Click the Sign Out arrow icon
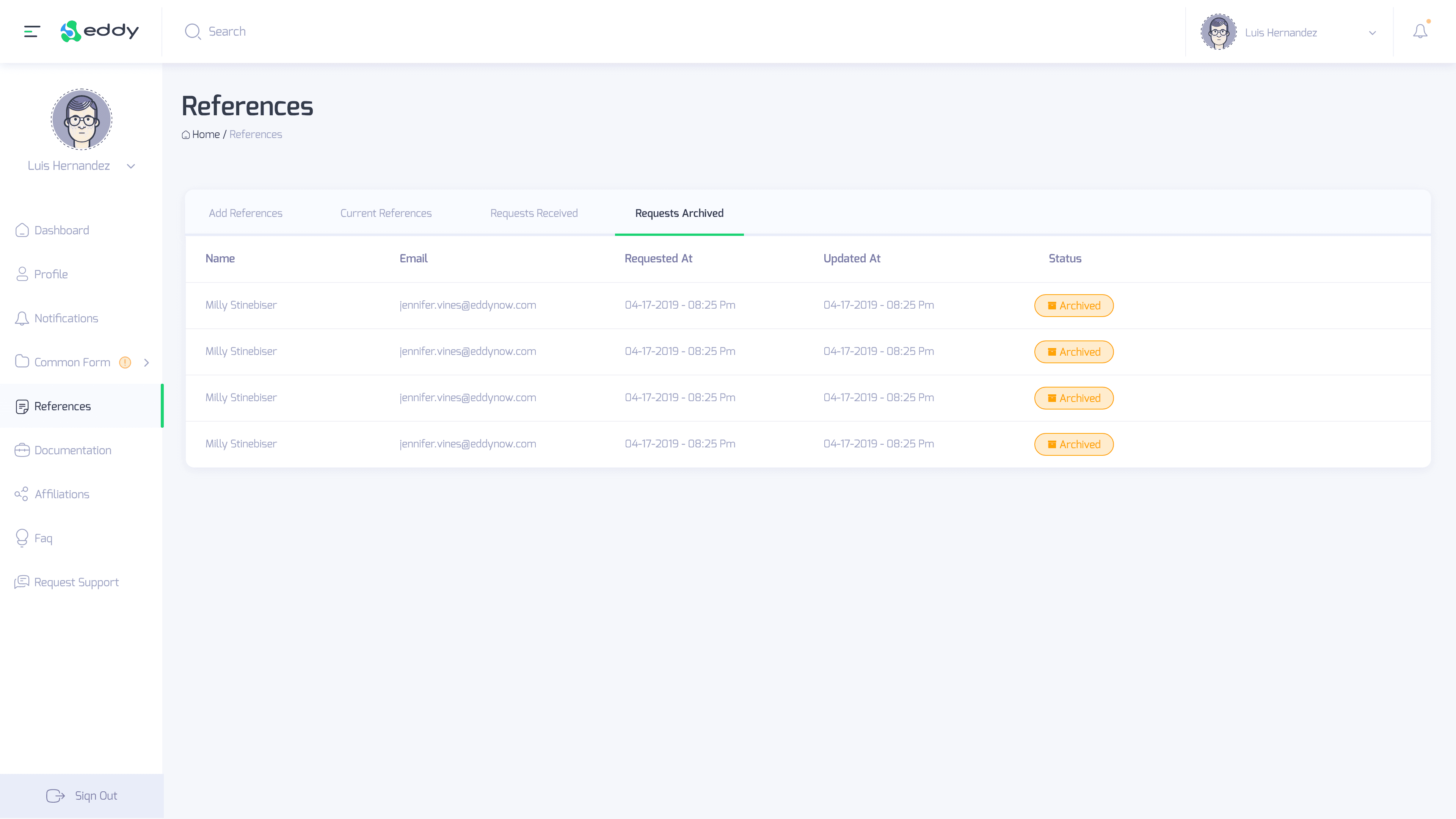The height and width of the screenshot is (819, 1456). (55, 795)
